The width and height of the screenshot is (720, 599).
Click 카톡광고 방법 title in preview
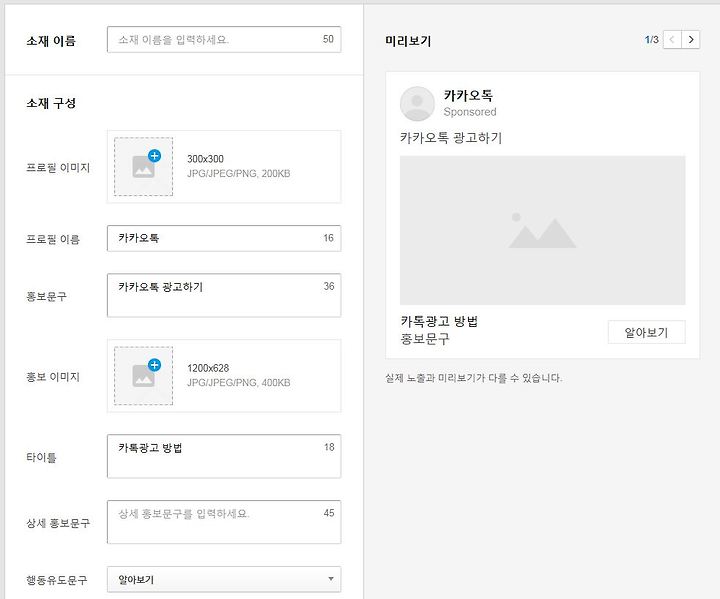click(x=439, y=321)
